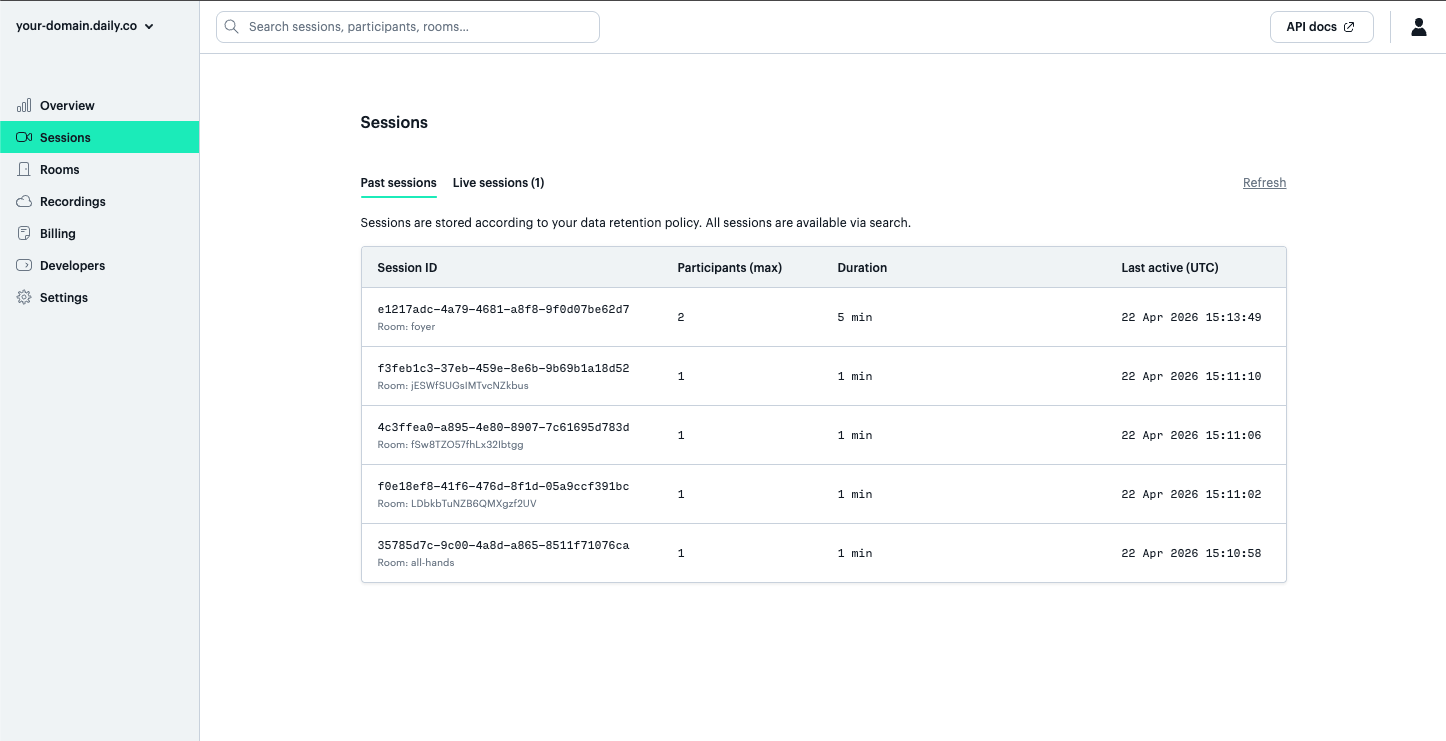
Task: Open the Developers sidebar item
Action: point(100,265)
